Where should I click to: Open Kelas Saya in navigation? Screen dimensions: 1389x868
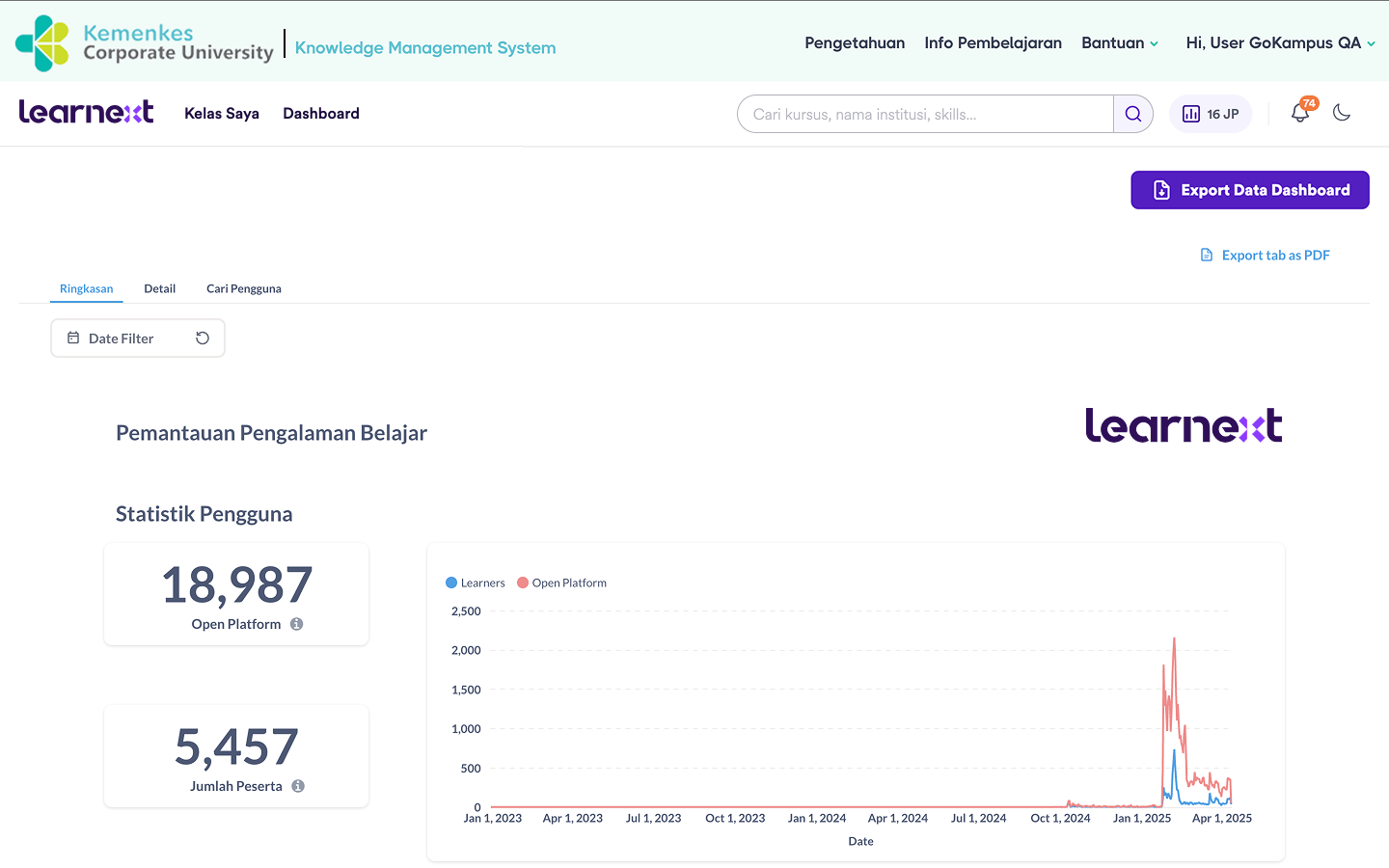[x=222, y=114]
